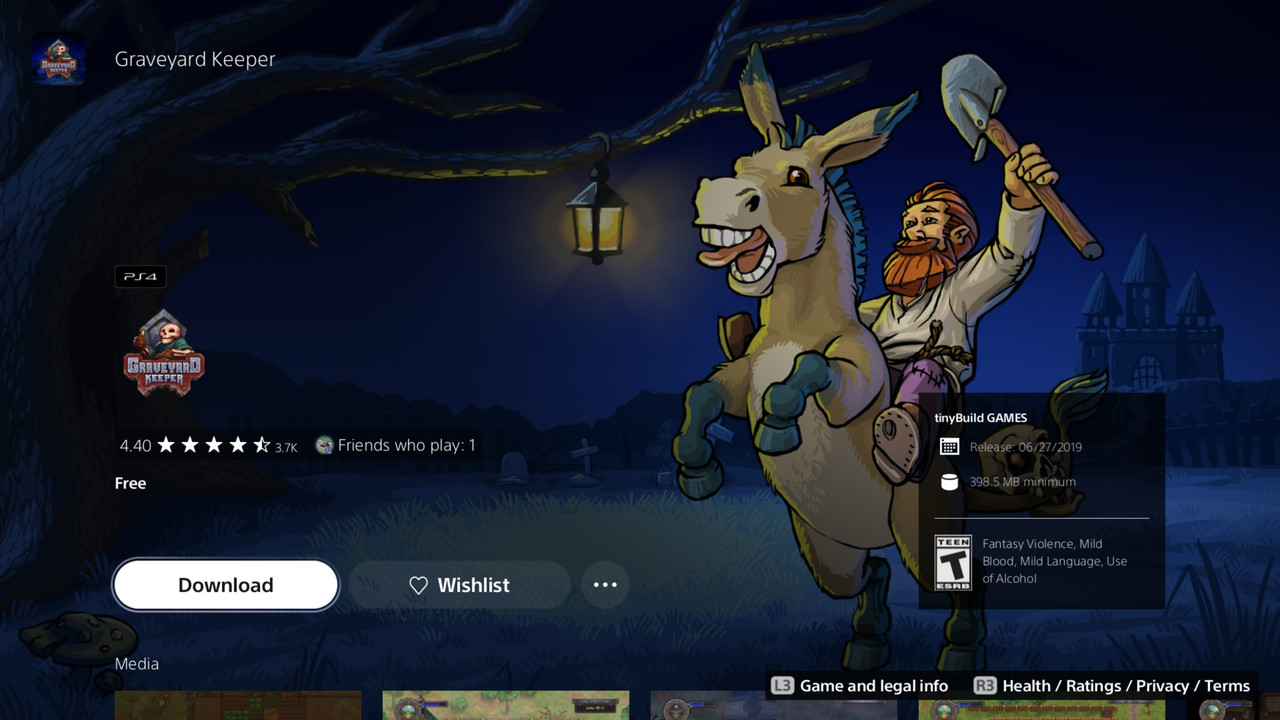Click 'Release: 06/27/2019' text
Viewport: 1280px width, 720px height.
click(x=1026, y=447)
